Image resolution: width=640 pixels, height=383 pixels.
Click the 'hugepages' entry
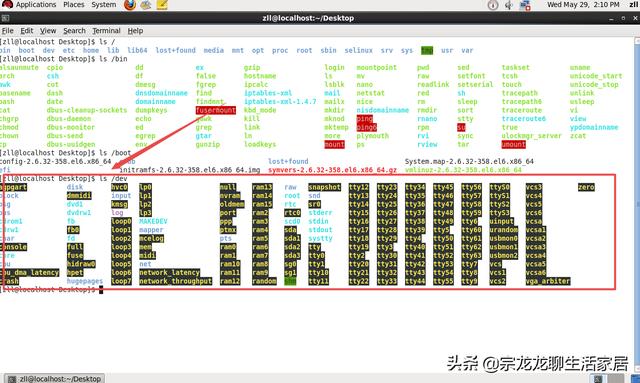84,281
